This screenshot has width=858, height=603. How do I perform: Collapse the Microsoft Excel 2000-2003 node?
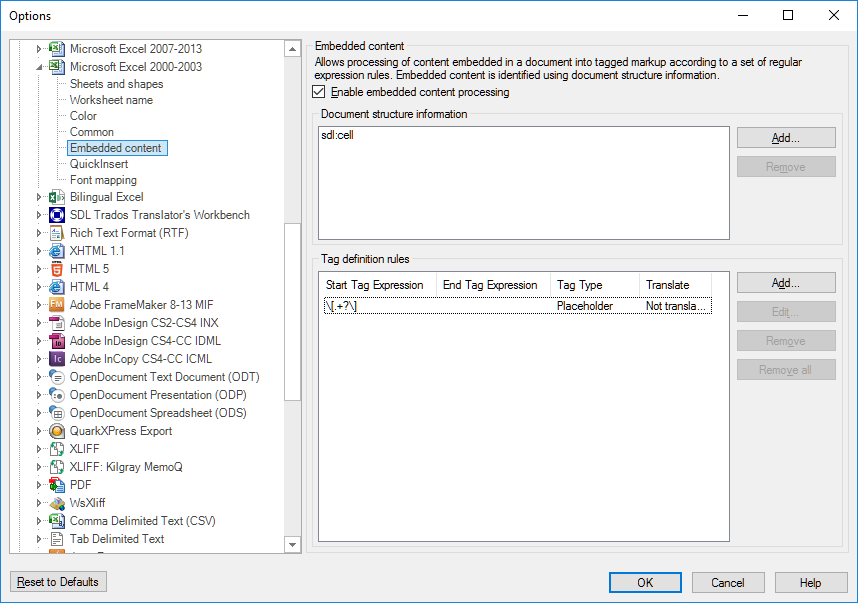(39, 67)
